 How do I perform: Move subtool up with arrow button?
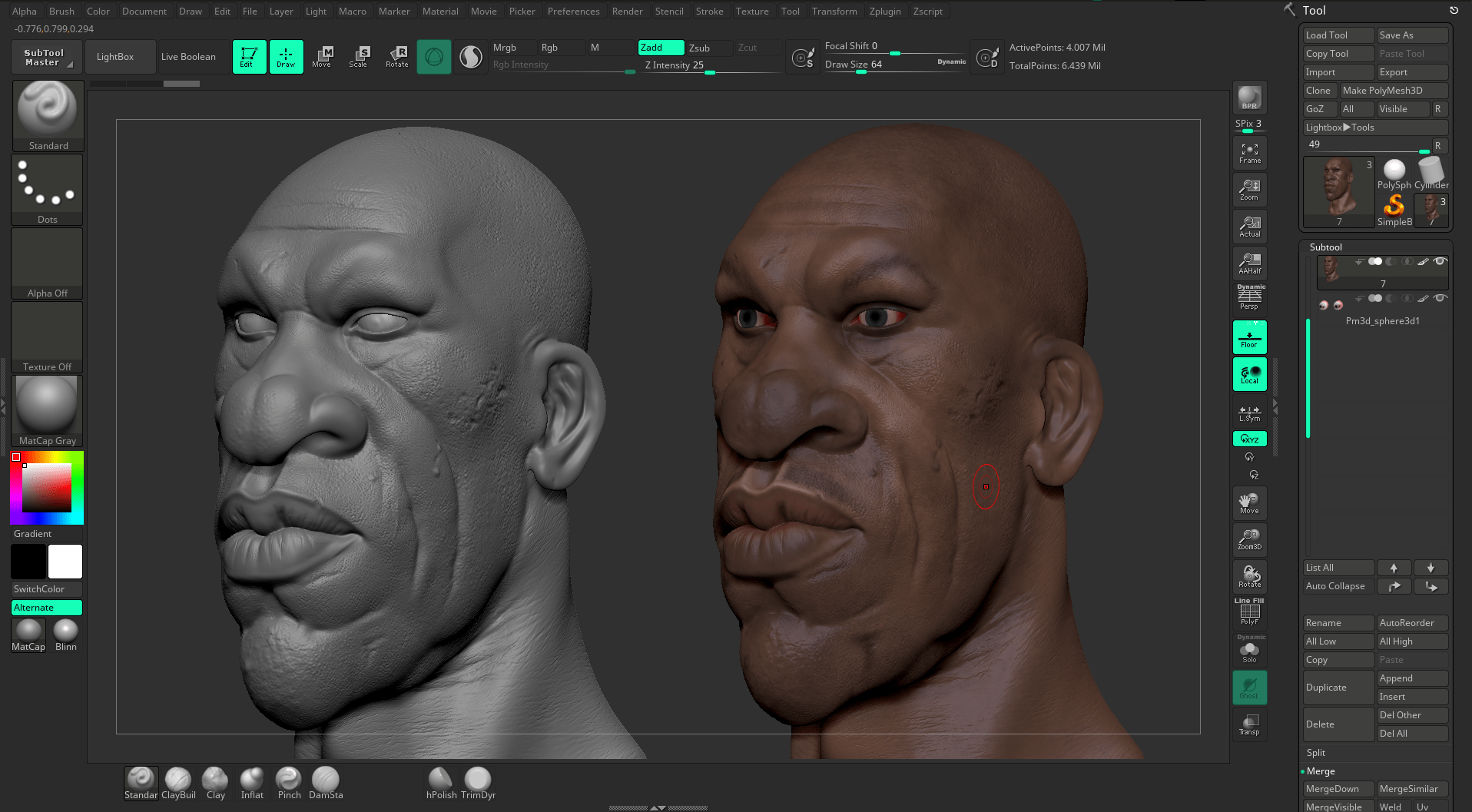coord(1394,568)
